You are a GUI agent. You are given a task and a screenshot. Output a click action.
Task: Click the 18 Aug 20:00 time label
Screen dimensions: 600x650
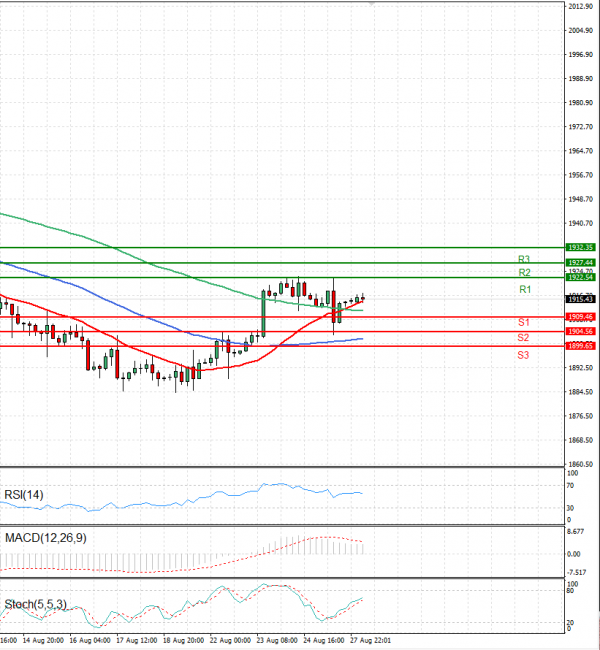coord(183,640)
